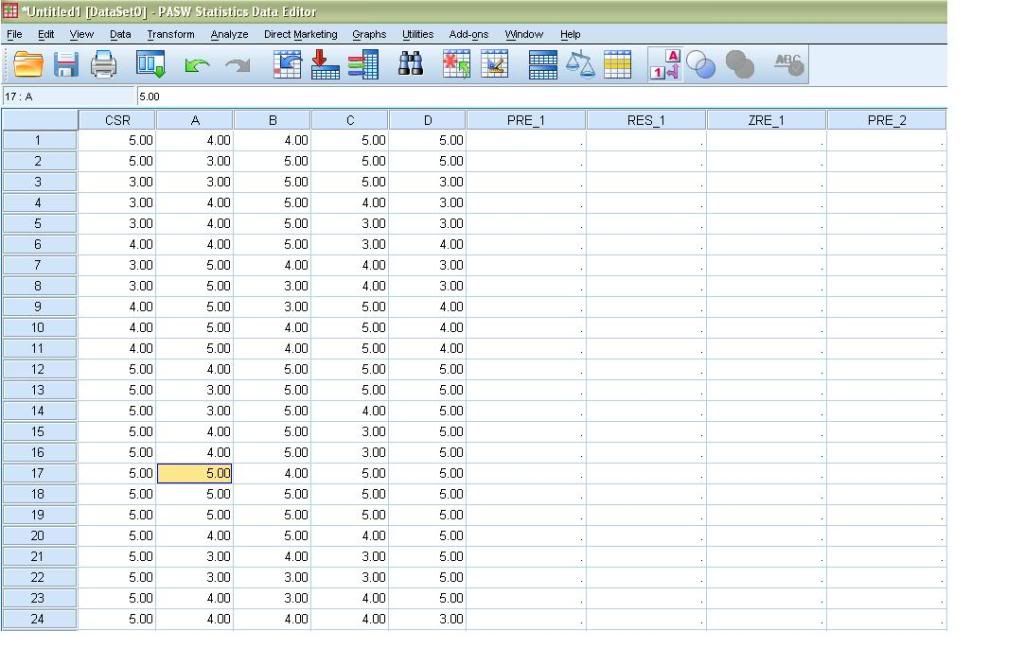Select row header number 24
1024x666 pixels.
[39, 619]
